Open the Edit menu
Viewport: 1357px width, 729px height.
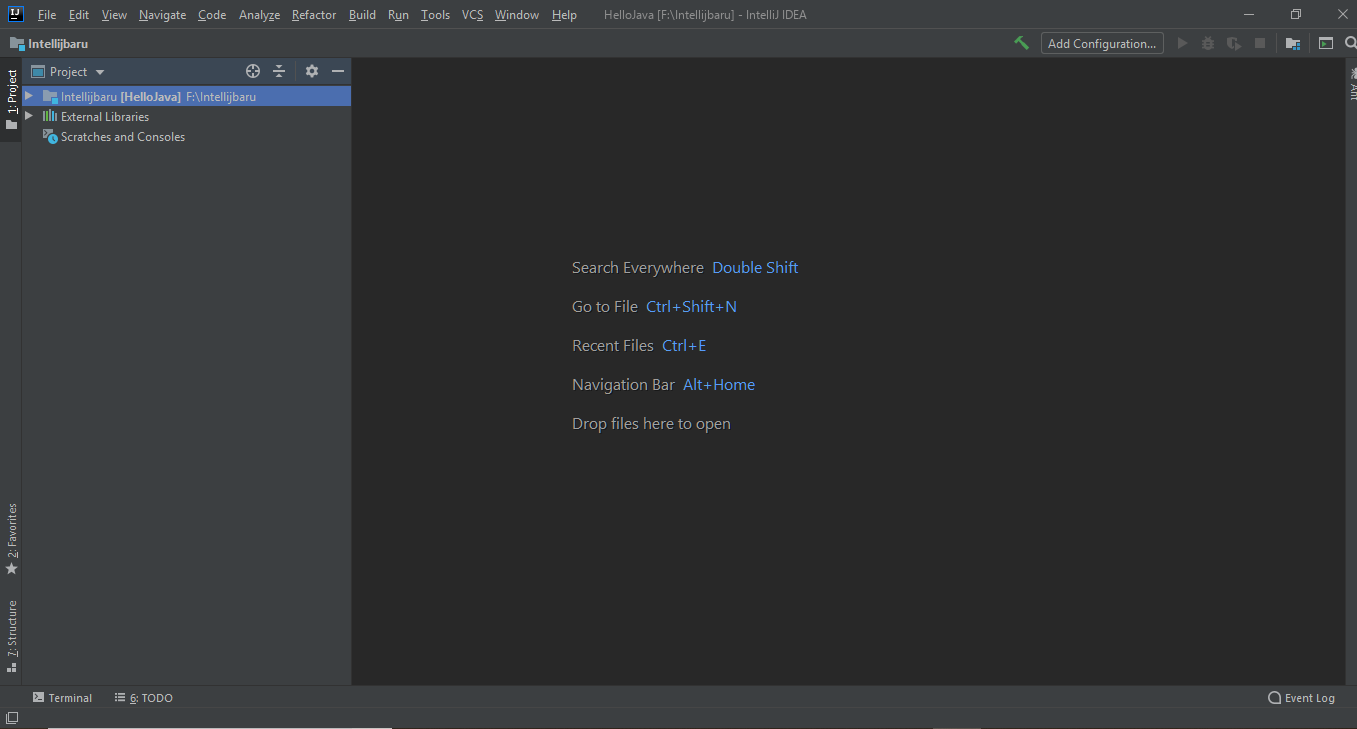(79, 15)
